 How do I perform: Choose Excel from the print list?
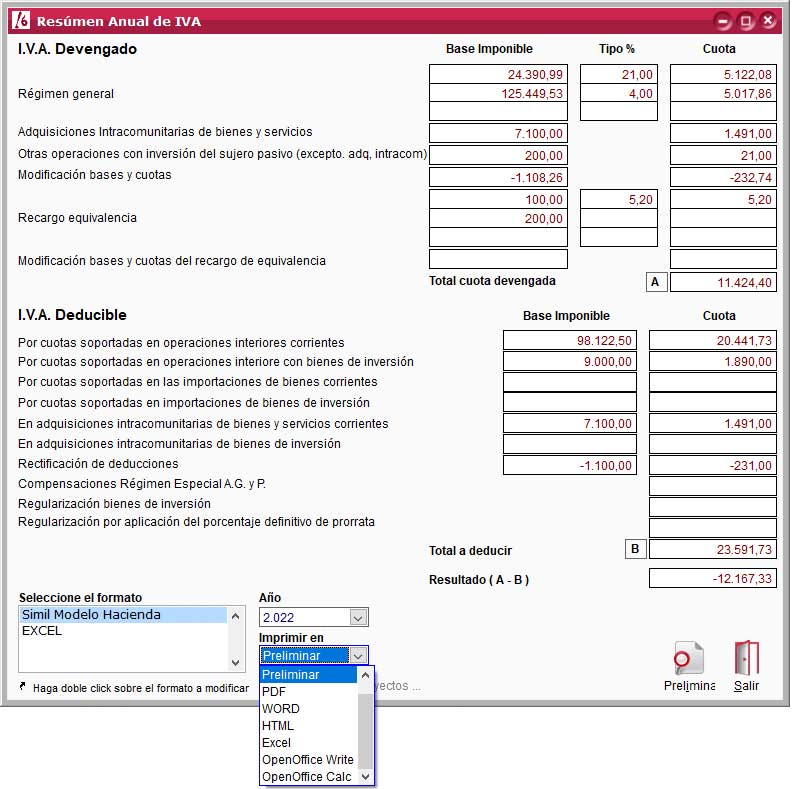click(x=308, y=743)
